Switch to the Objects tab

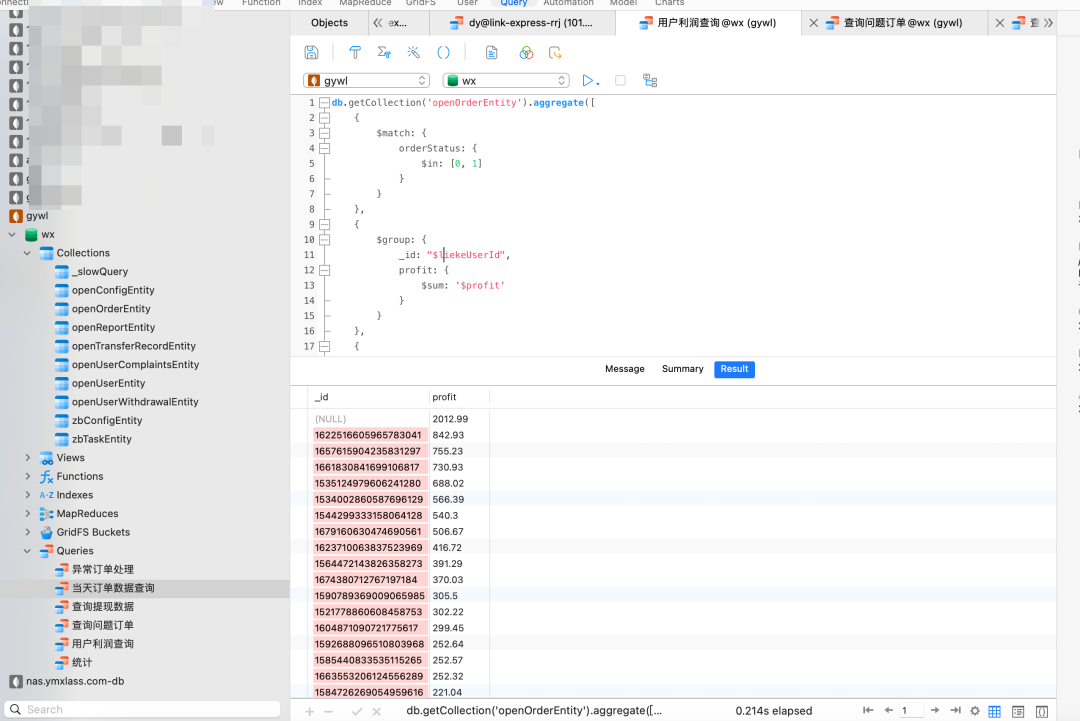(329, 23)
